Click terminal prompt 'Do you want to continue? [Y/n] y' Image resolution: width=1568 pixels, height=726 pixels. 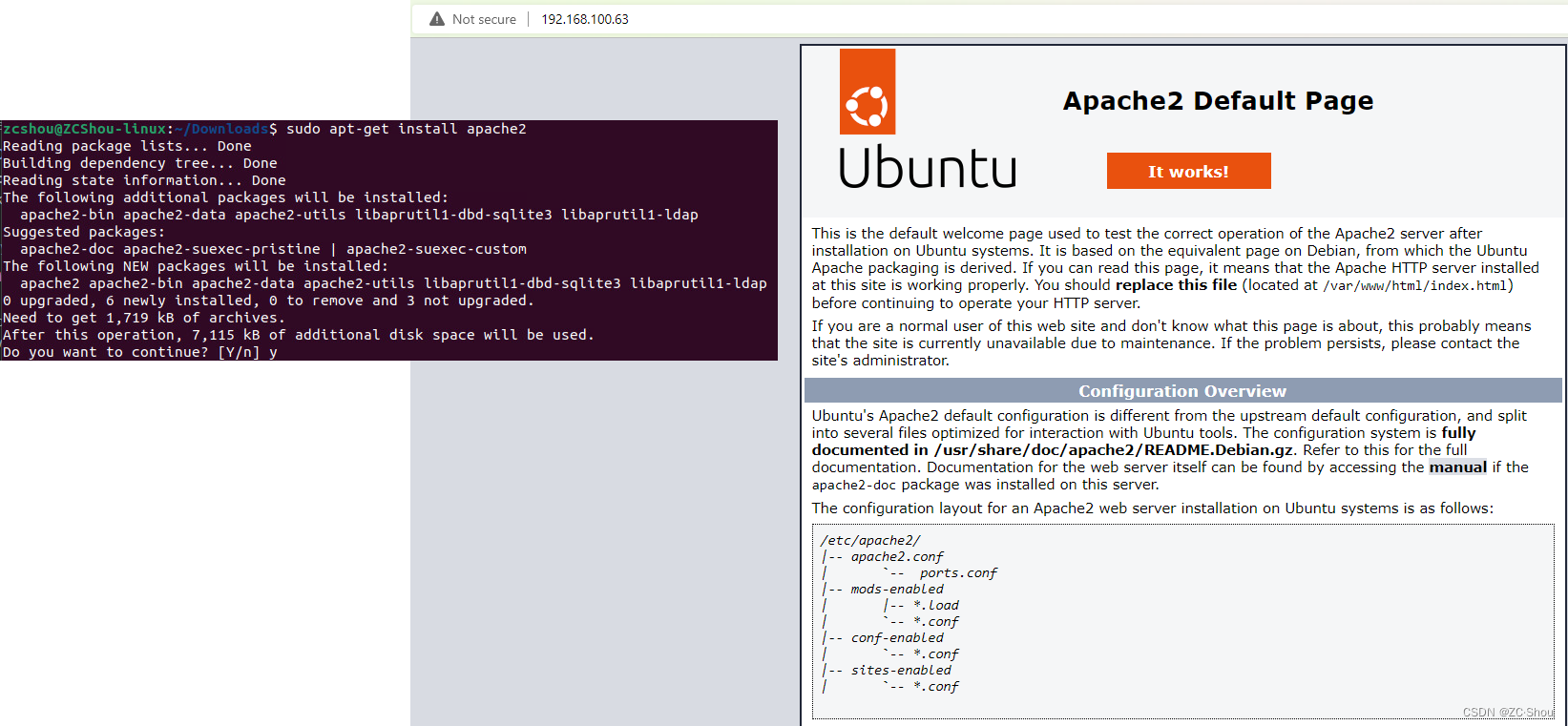pos(140,352)
